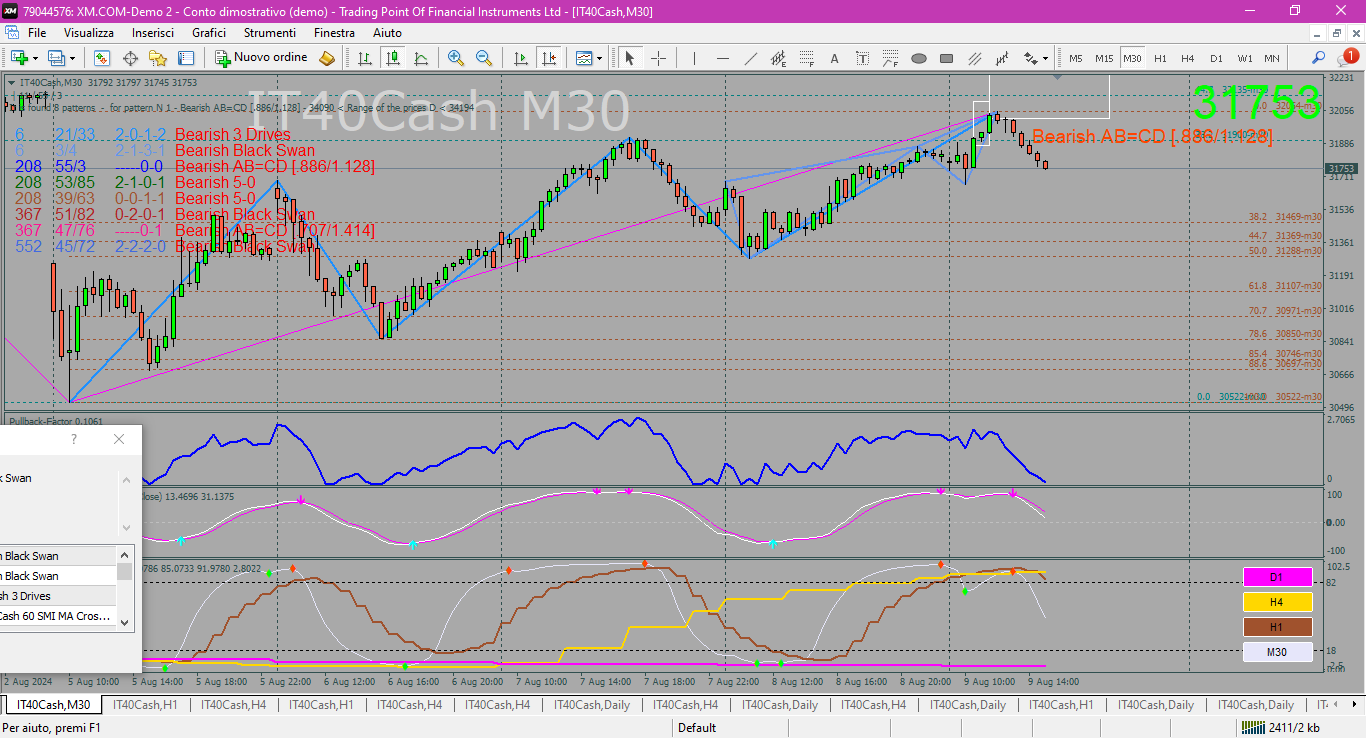1366x738 pixels.
Task: Select the crosshair tool
Action: [658, 58]
